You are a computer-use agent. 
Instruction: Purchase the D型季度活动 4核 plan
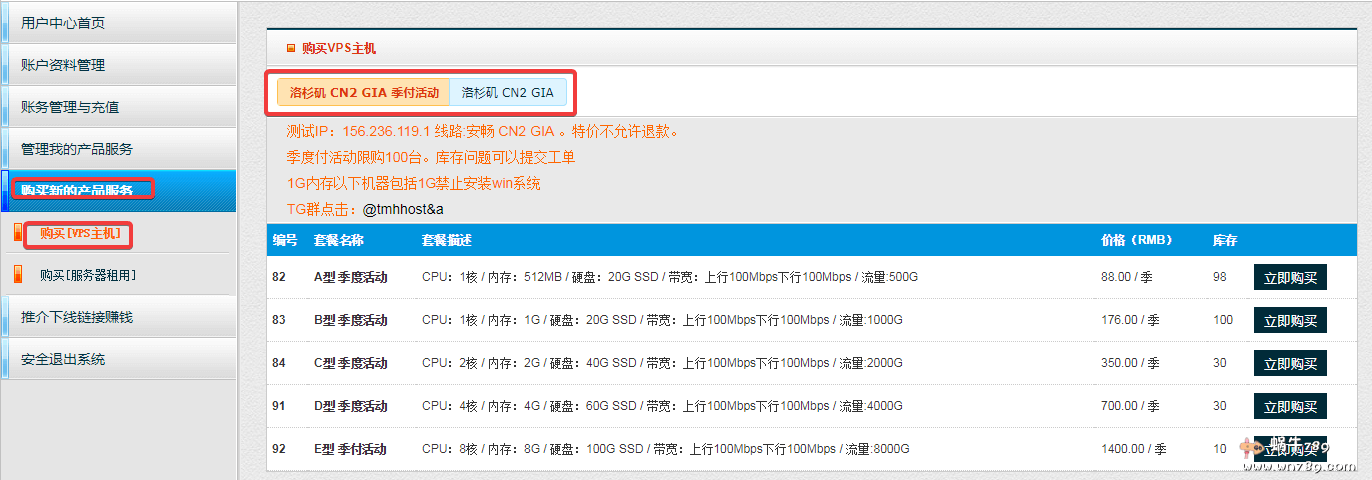[x=1290, y=406]
